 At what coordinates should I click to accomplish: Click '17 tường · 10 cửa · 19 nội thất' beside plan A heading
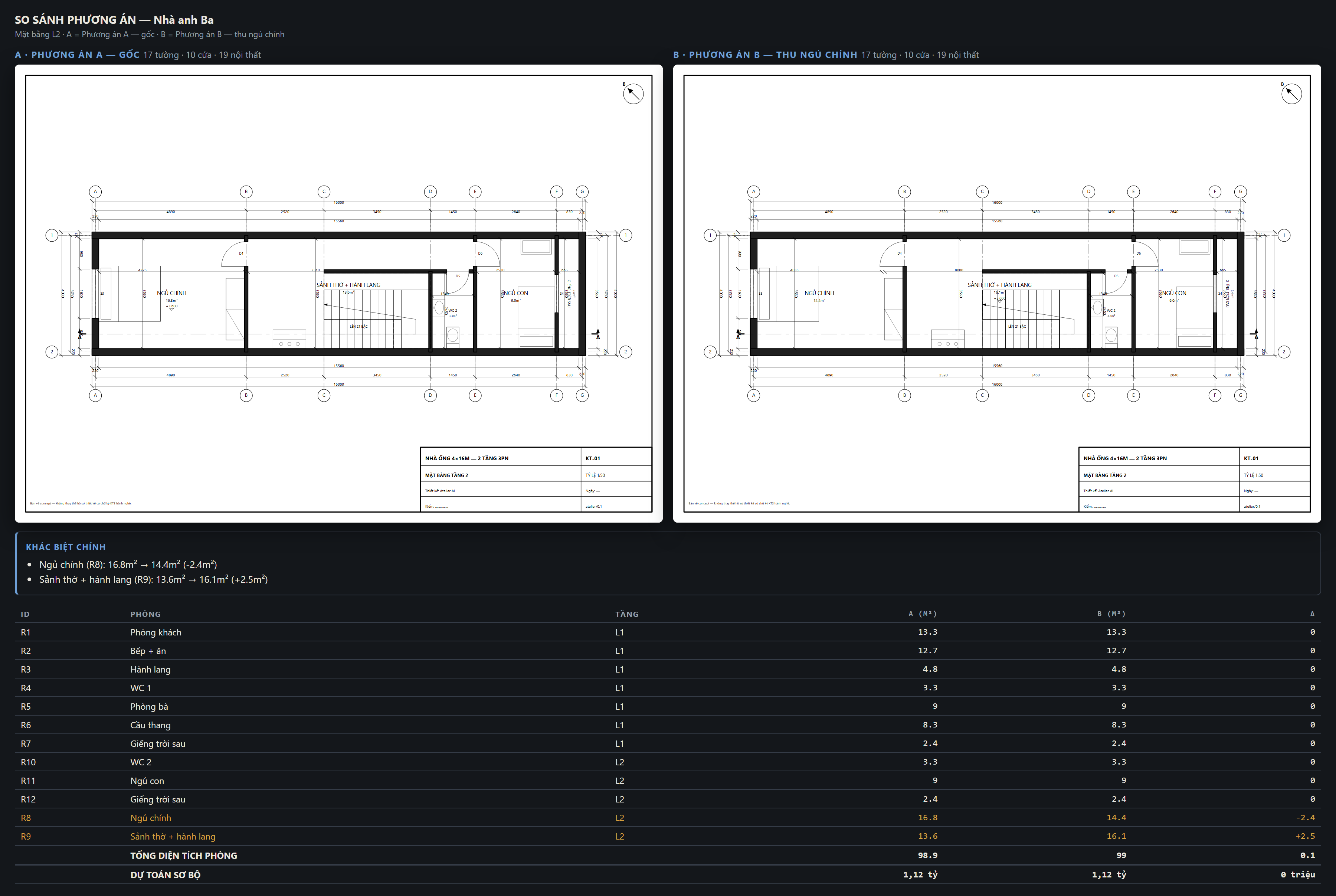point(202,55)
